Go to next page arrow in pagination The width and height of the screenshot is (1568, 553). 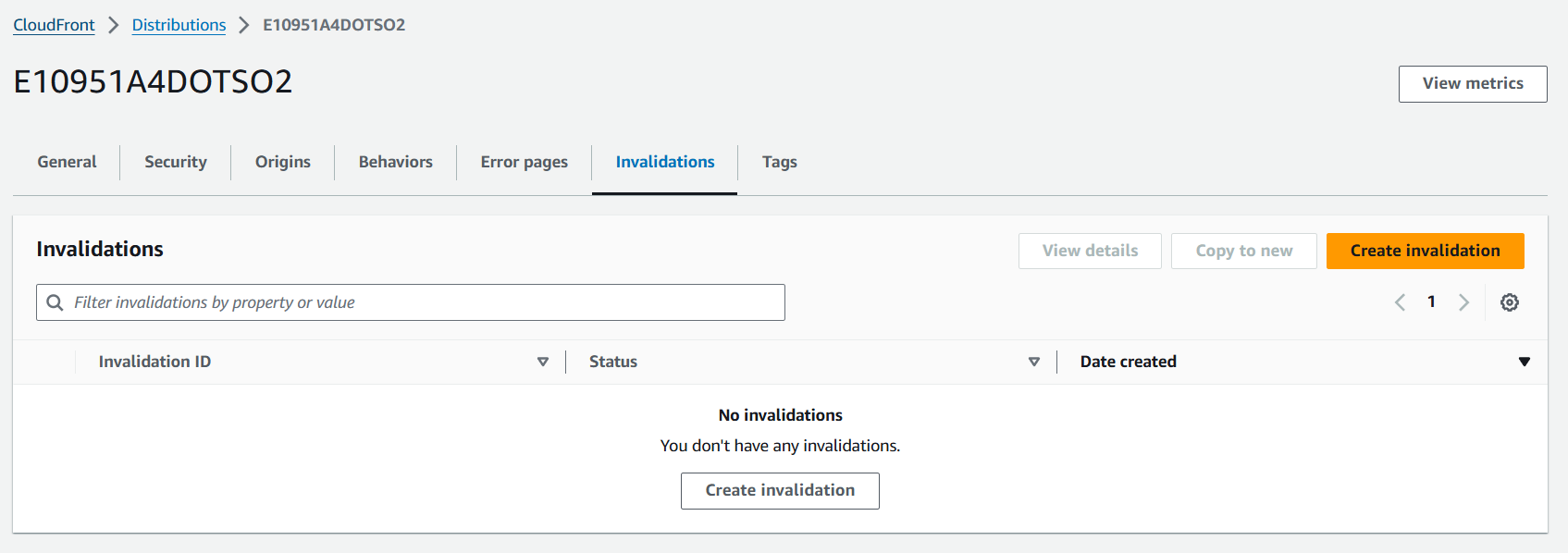1463,302
